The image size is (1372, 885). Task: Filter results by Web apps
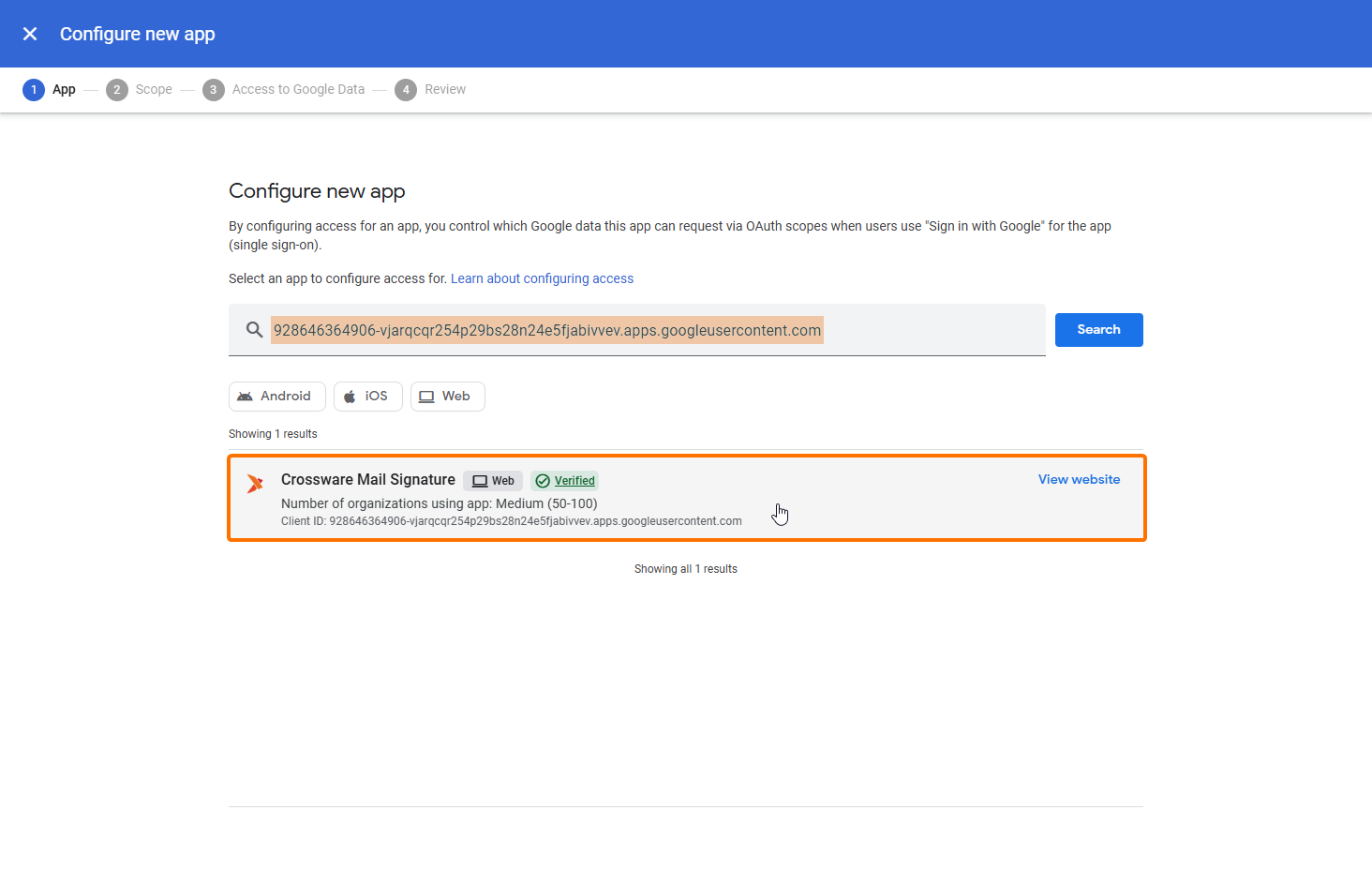coord(447,397)
